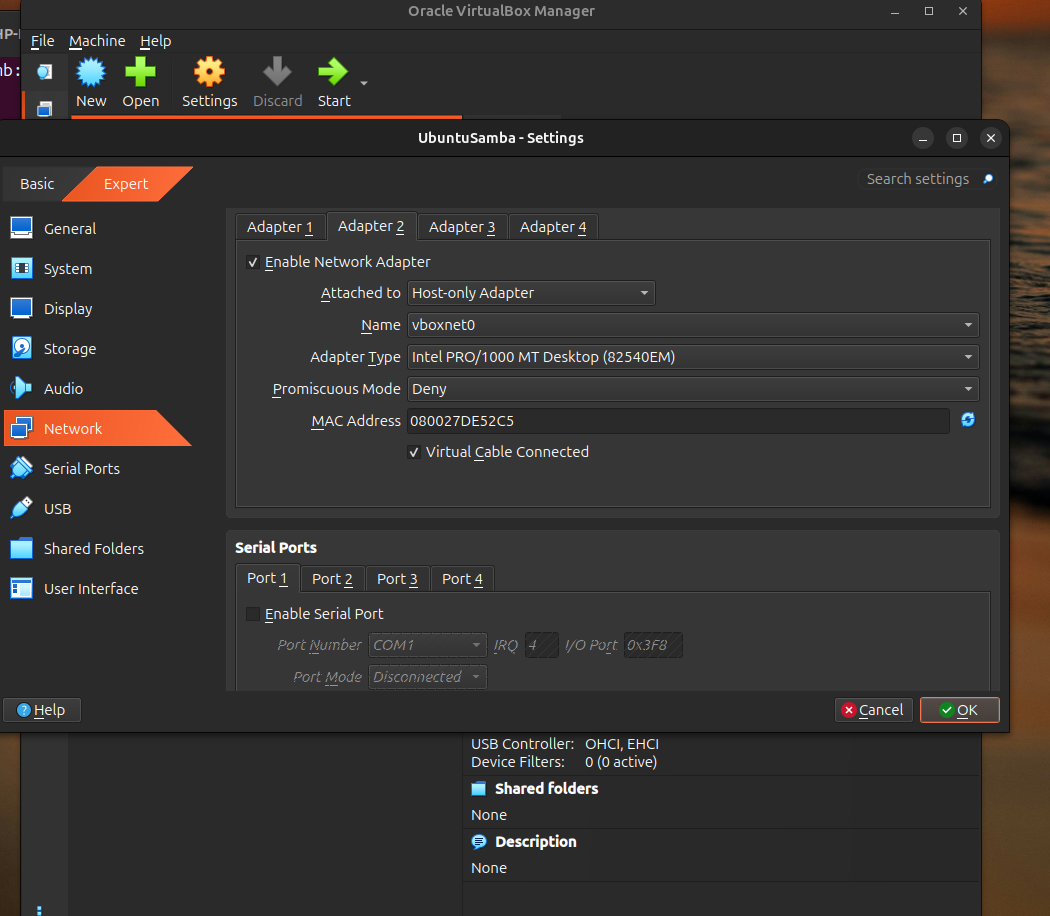This screenshot has height=916, width=1050.
Task: Open the Attached to dropdown
Action: coord(531,293)
